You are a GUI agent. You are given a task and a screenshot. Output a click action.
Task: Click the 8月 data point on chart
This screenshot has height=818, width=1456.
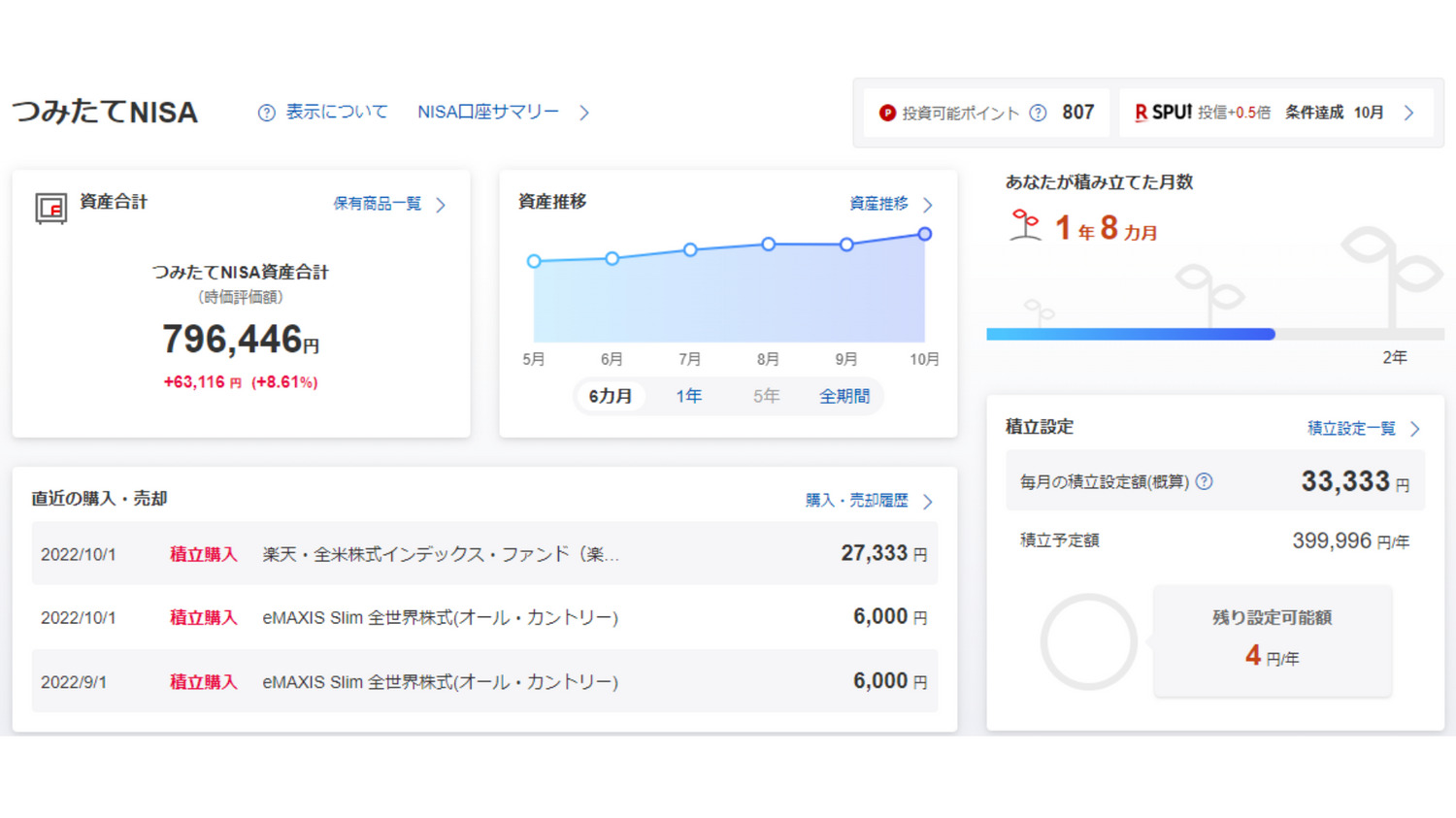[769, 244]
